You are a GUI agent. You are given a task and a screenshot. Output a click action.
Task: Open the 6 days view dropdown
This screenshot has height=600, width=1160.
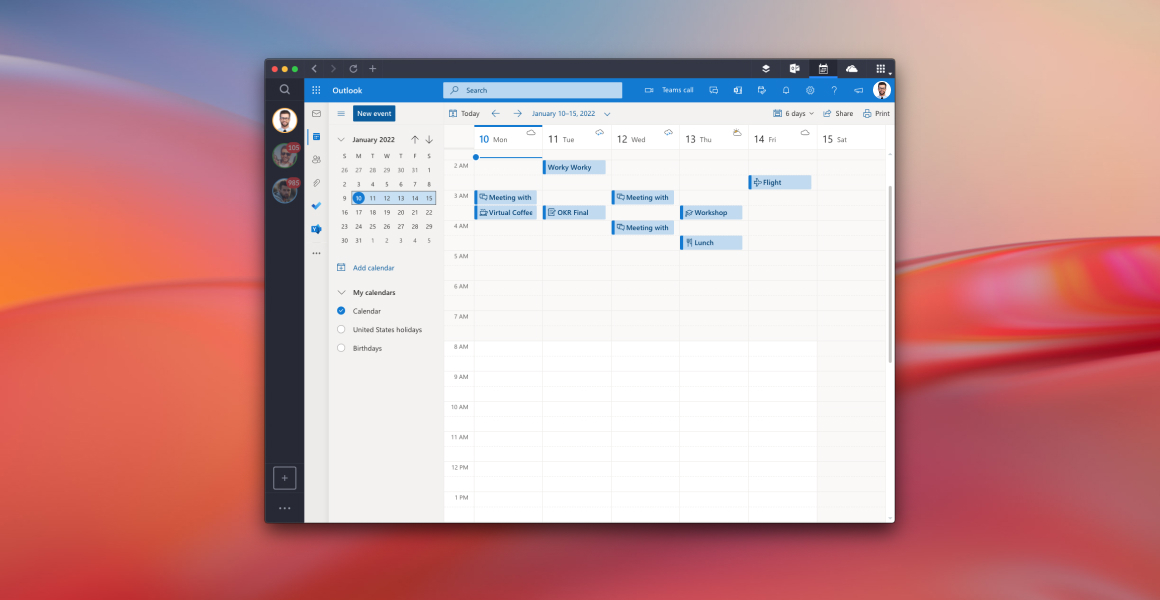tap(794, 114)
